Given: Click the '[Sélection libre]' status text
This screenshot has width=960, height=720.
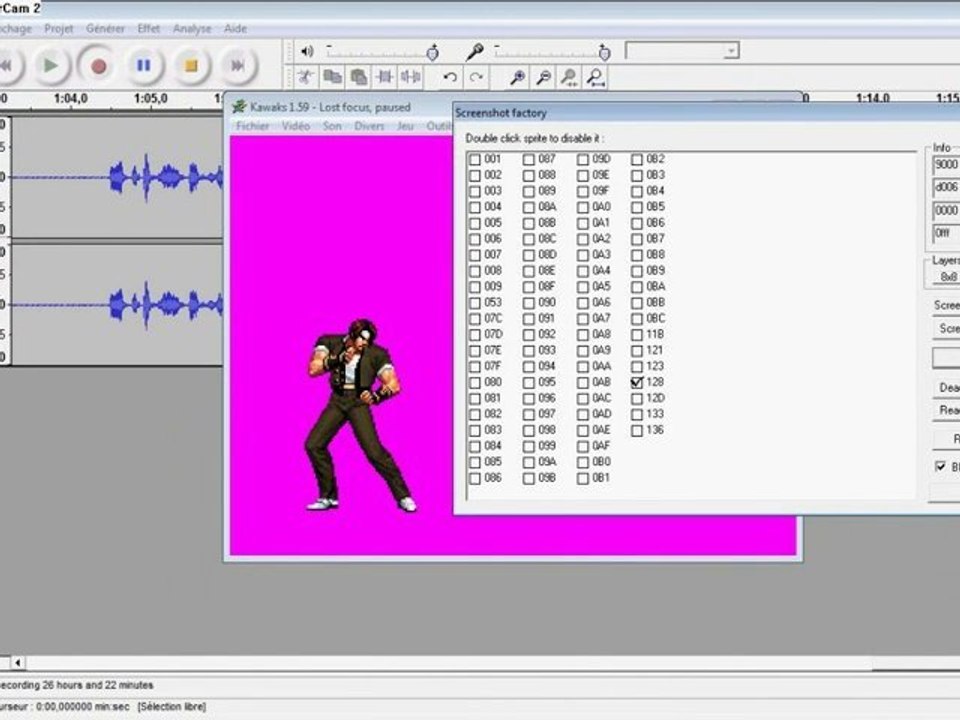Looking at the screenshot, I should 172,707.
